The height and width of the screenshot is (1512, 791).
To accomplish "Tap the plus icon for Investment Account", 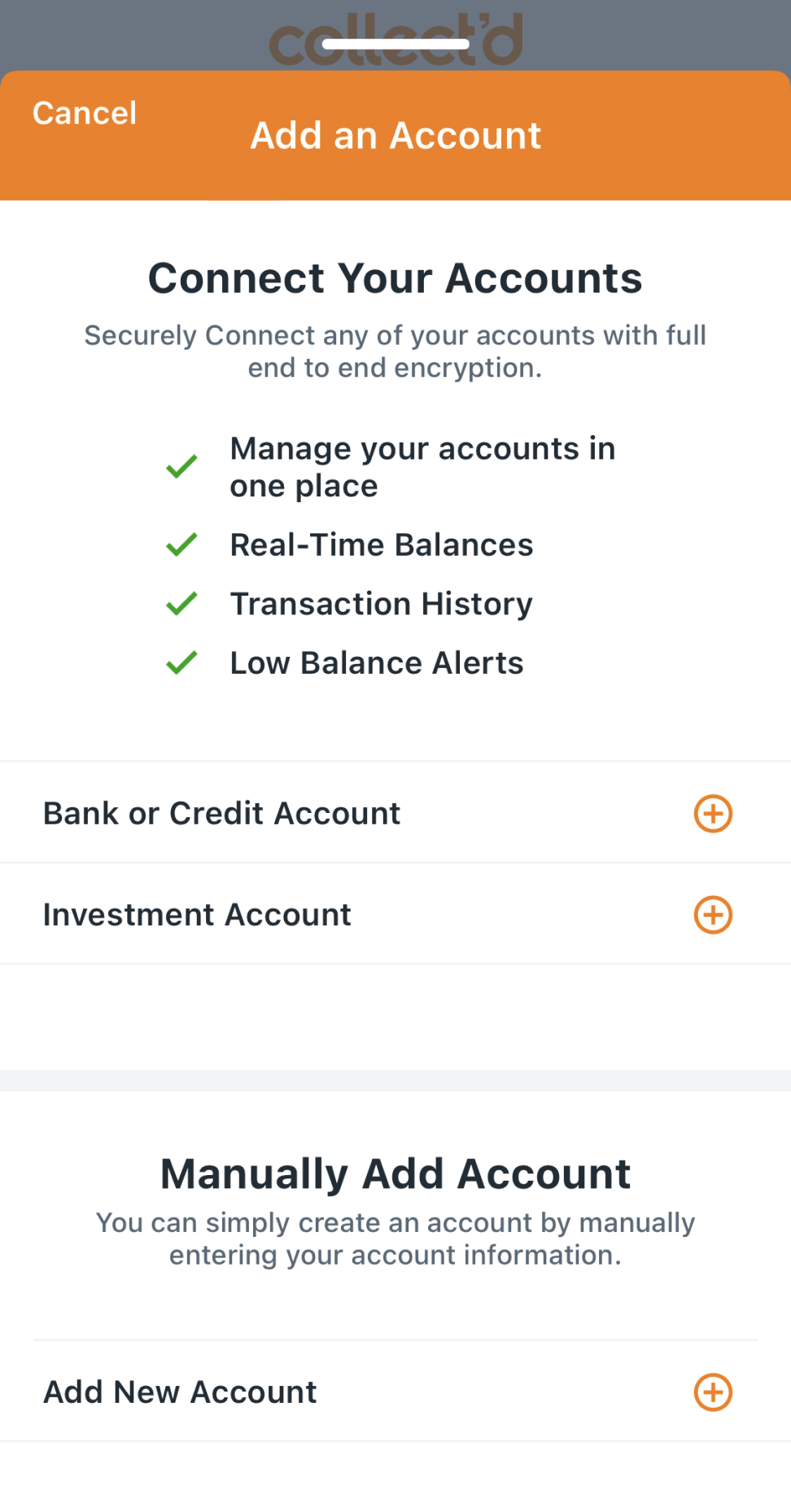I will [x=713, y=915].
